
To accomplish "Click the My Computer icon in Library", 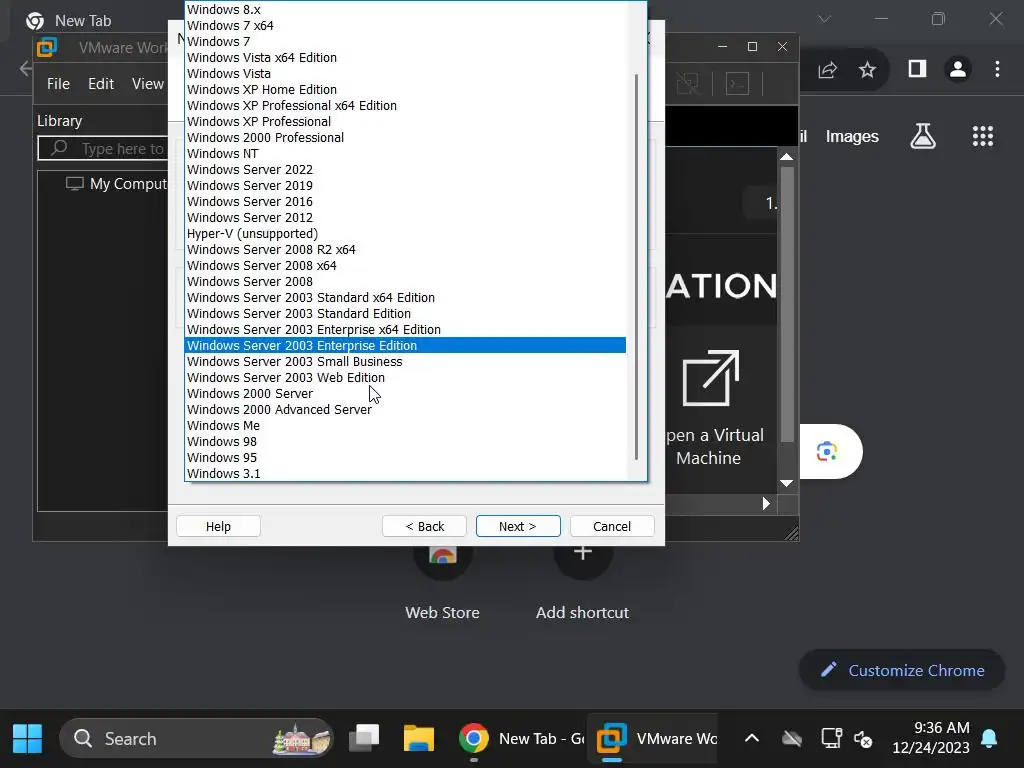I will click(x=74, y=184).
